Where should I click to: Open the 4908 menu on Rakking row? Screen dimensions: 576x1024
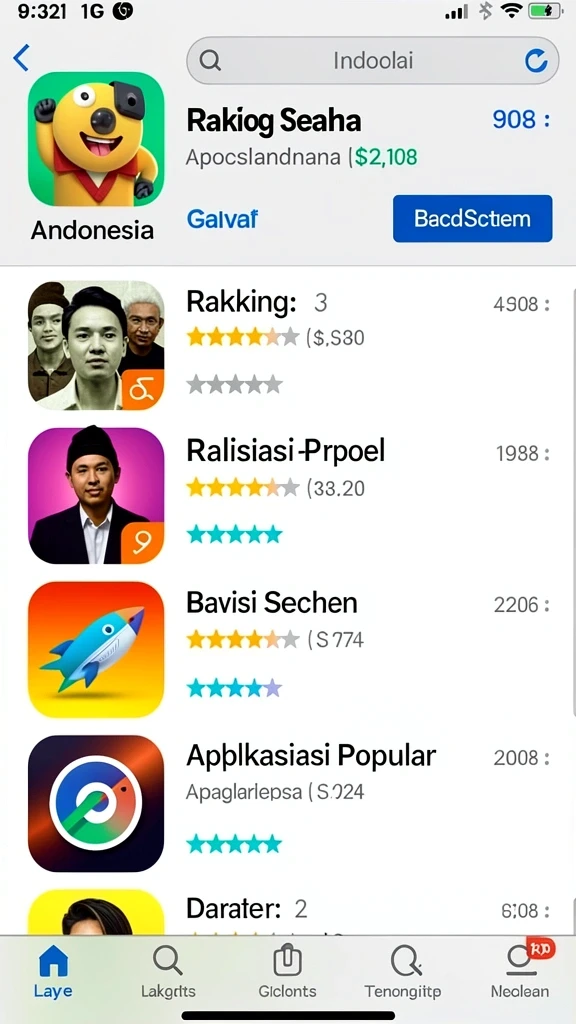click(x=521, y=304)
